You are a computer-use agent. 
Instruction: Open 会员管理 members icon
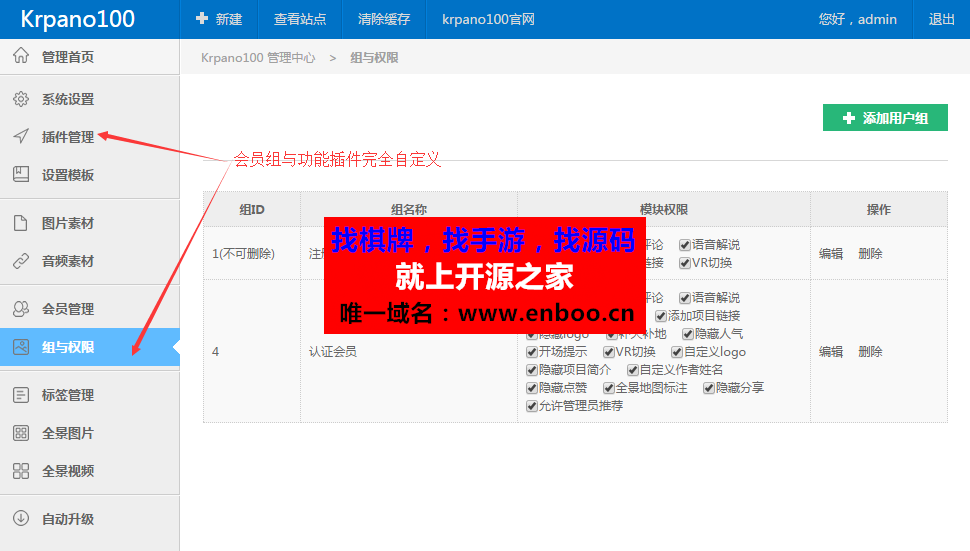click(x=21, y=309)
